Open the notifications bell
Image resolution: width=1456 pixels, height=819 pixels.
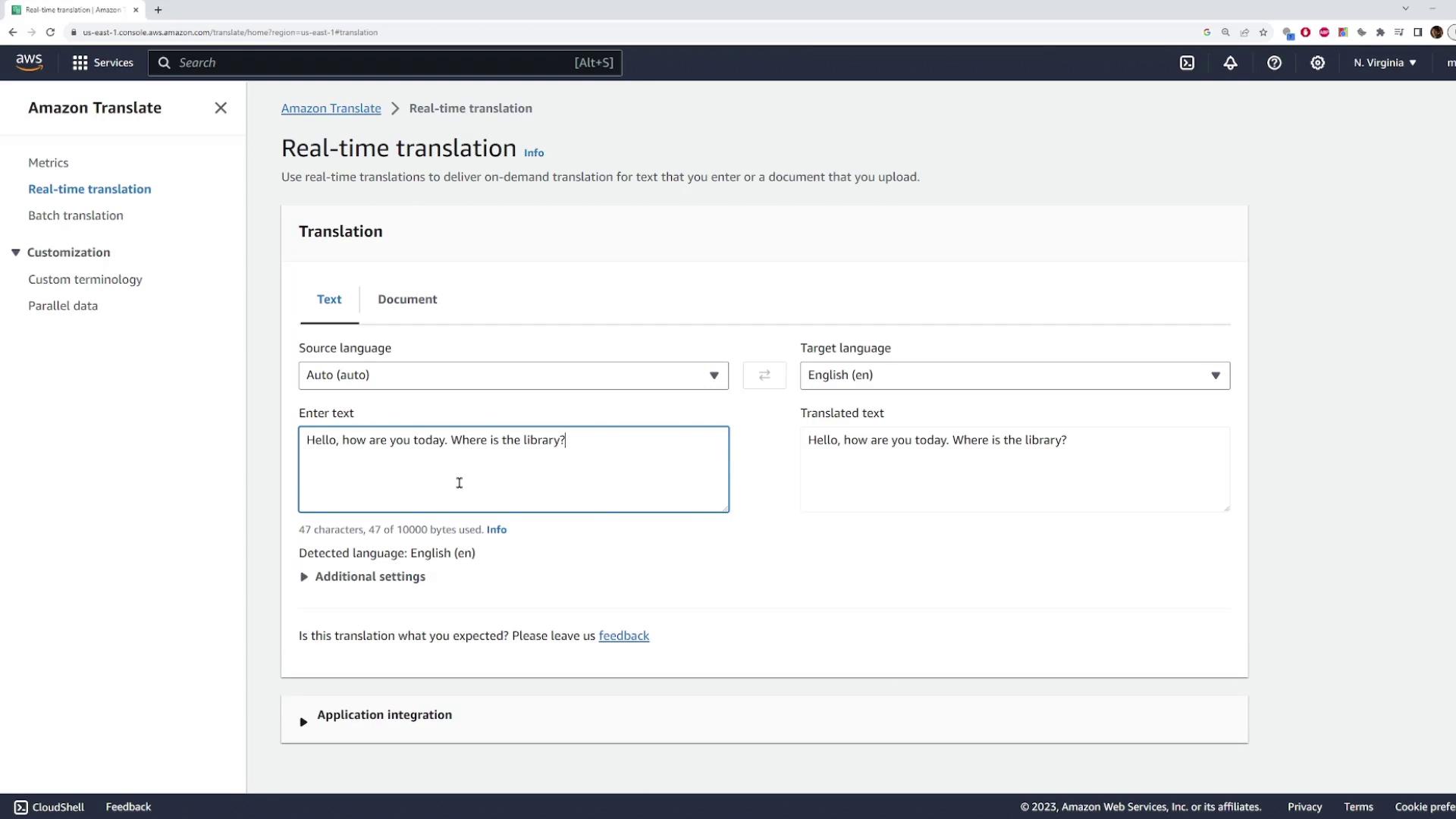tap(1230, 63)
